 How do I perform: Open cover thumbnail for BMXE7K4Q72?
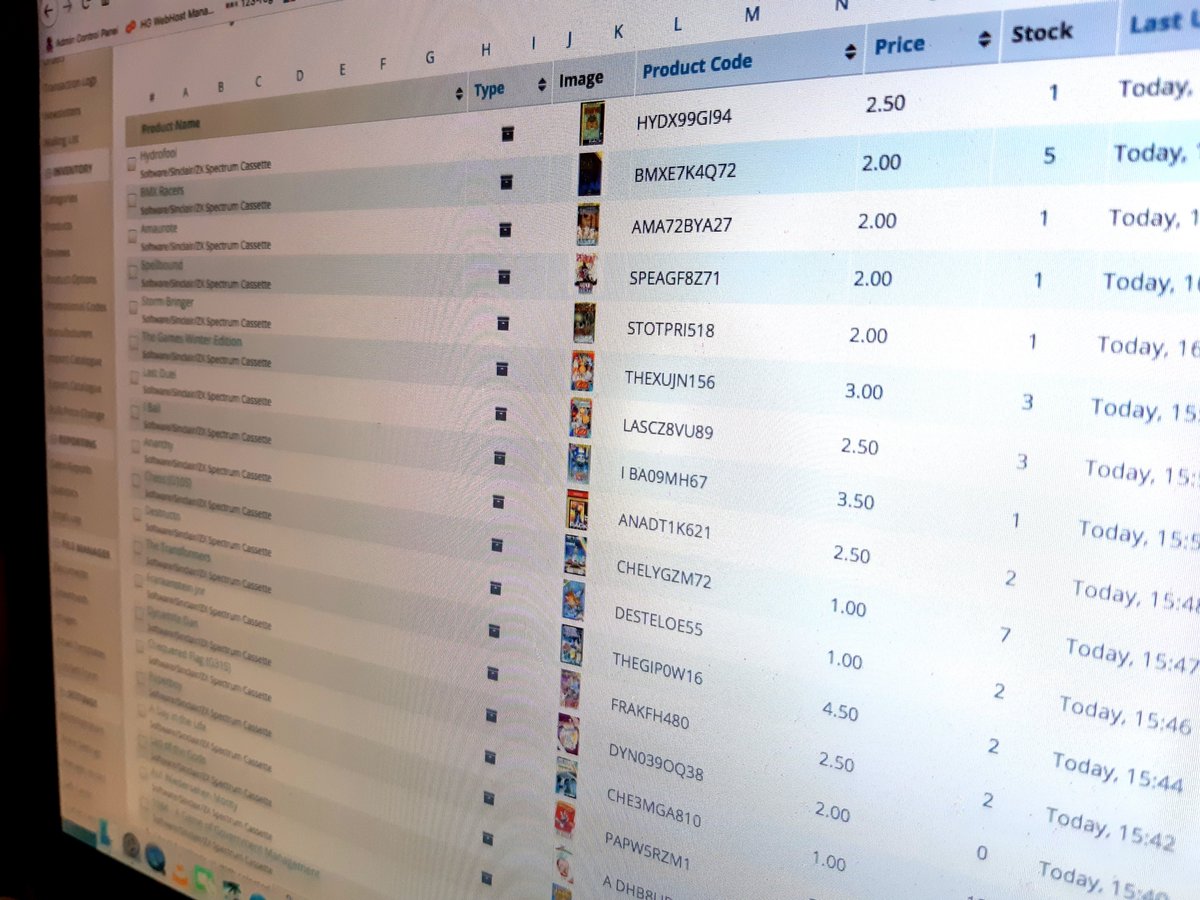click(590, 174)
